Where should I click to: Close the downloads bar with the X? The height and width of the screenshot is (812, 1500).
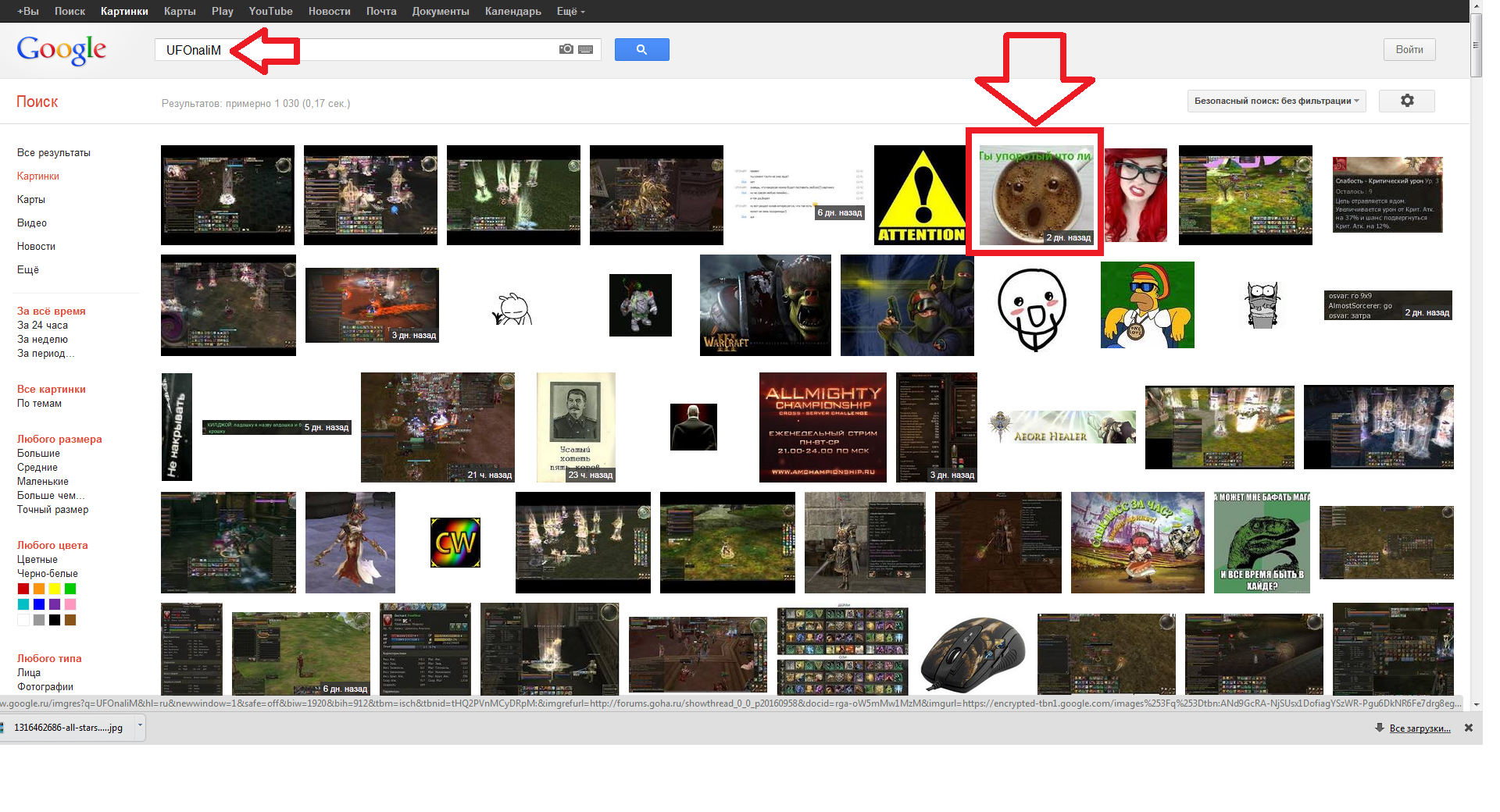[x=1469, y=728]
